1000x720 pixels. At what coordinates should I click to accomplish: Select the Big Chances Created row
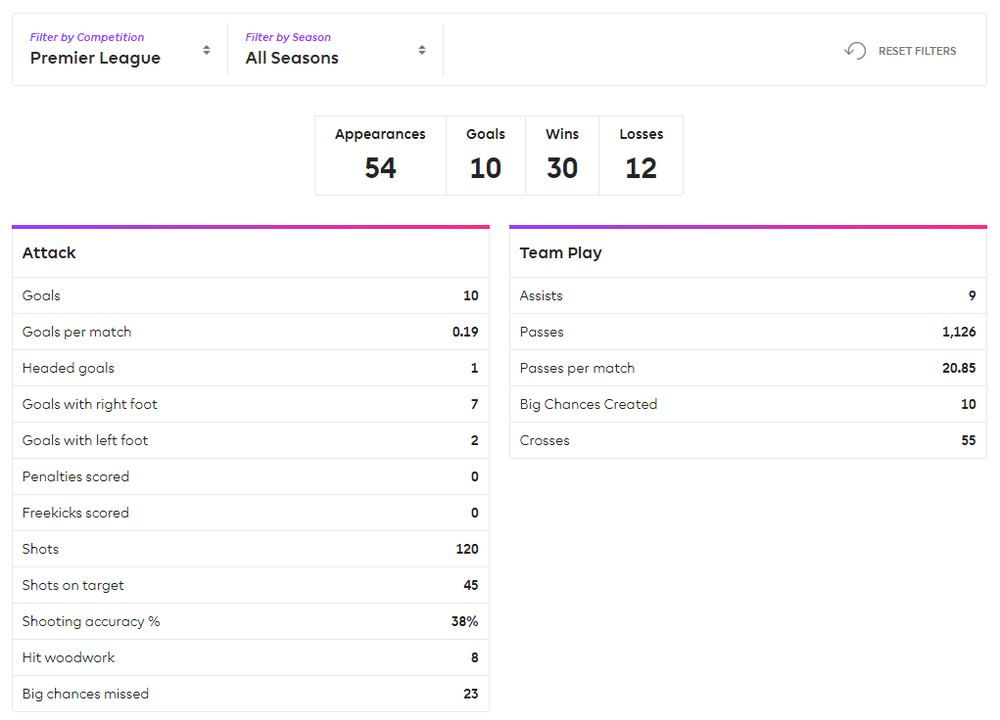[748, 404]
